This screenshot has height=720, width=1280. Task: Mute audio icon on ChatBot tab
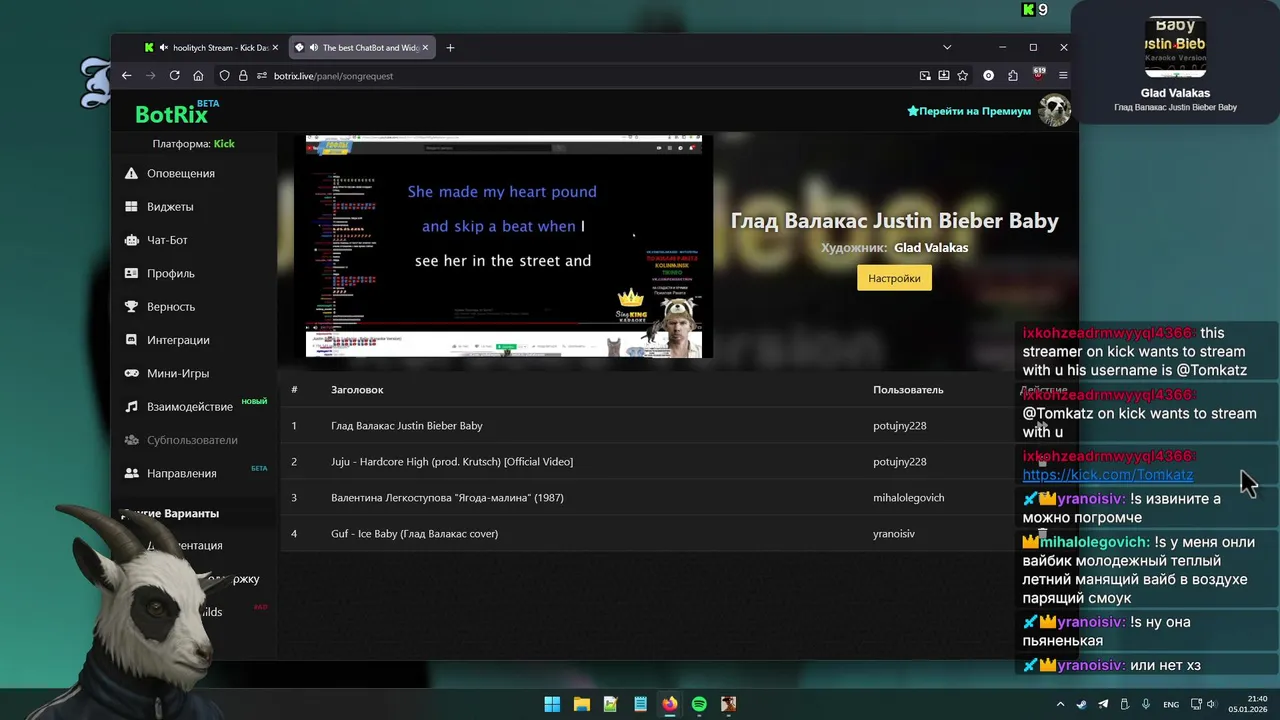coord(314,47)
